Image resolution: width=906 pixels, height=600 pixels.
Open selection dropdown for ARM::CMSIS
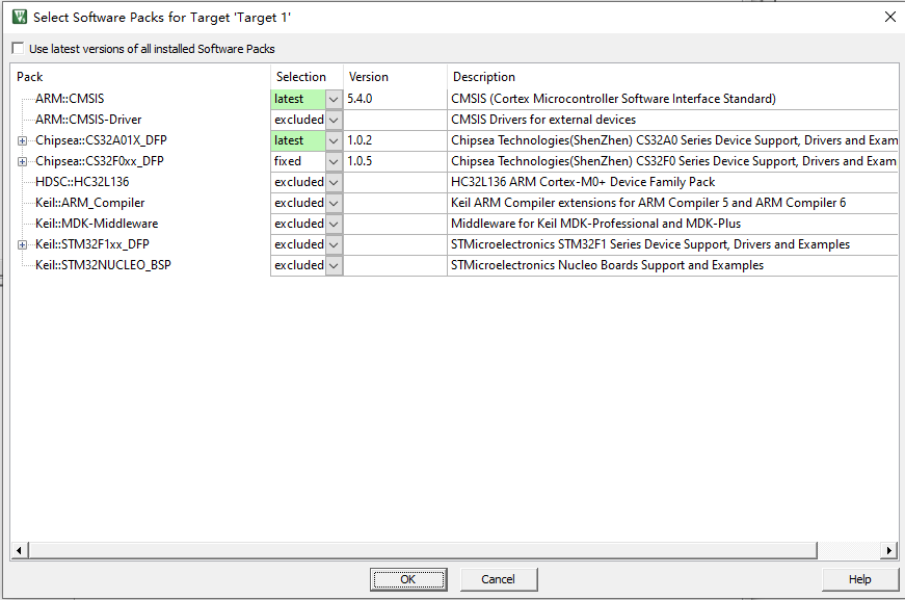tap(333, 99)
